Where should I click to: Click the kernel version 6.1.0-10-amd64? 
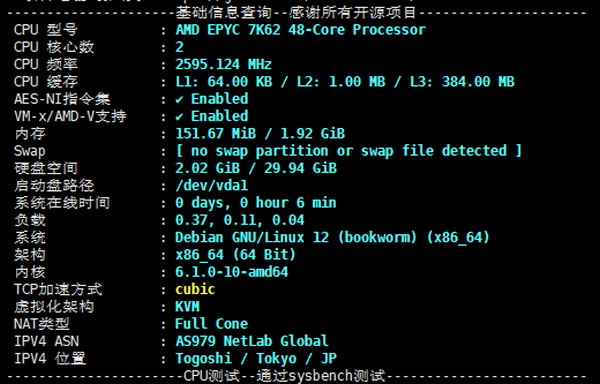coord(232,272)
